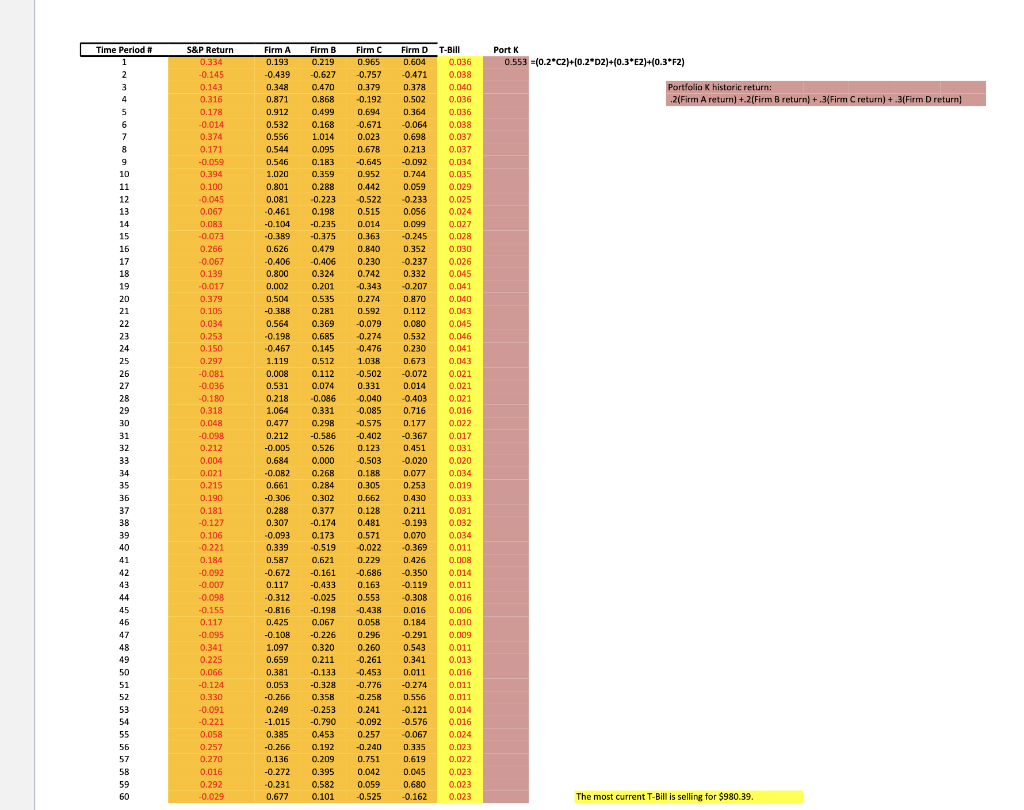
Task: Select Firm A value -0.816 in period 45
Action: click(x=277, y=610)
